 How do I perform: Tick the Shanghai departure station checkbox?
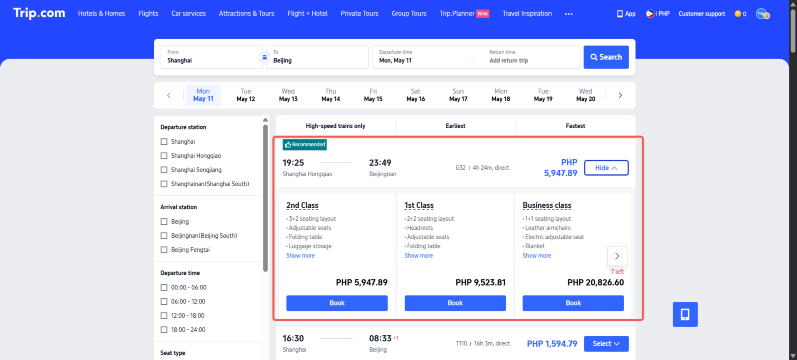click(164, 141)
